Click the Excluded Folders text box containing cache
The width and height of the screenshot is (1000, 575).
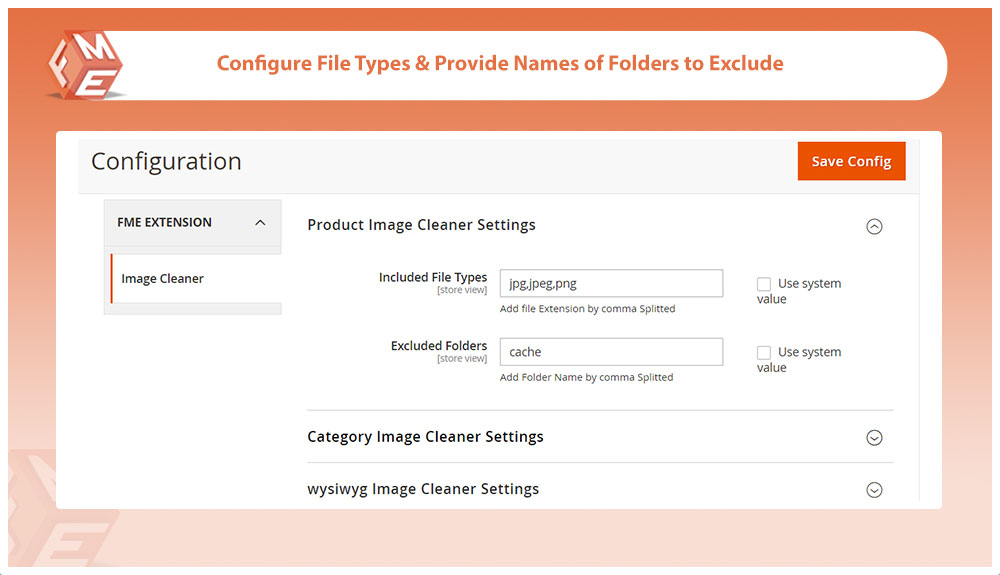coord(611,352)
